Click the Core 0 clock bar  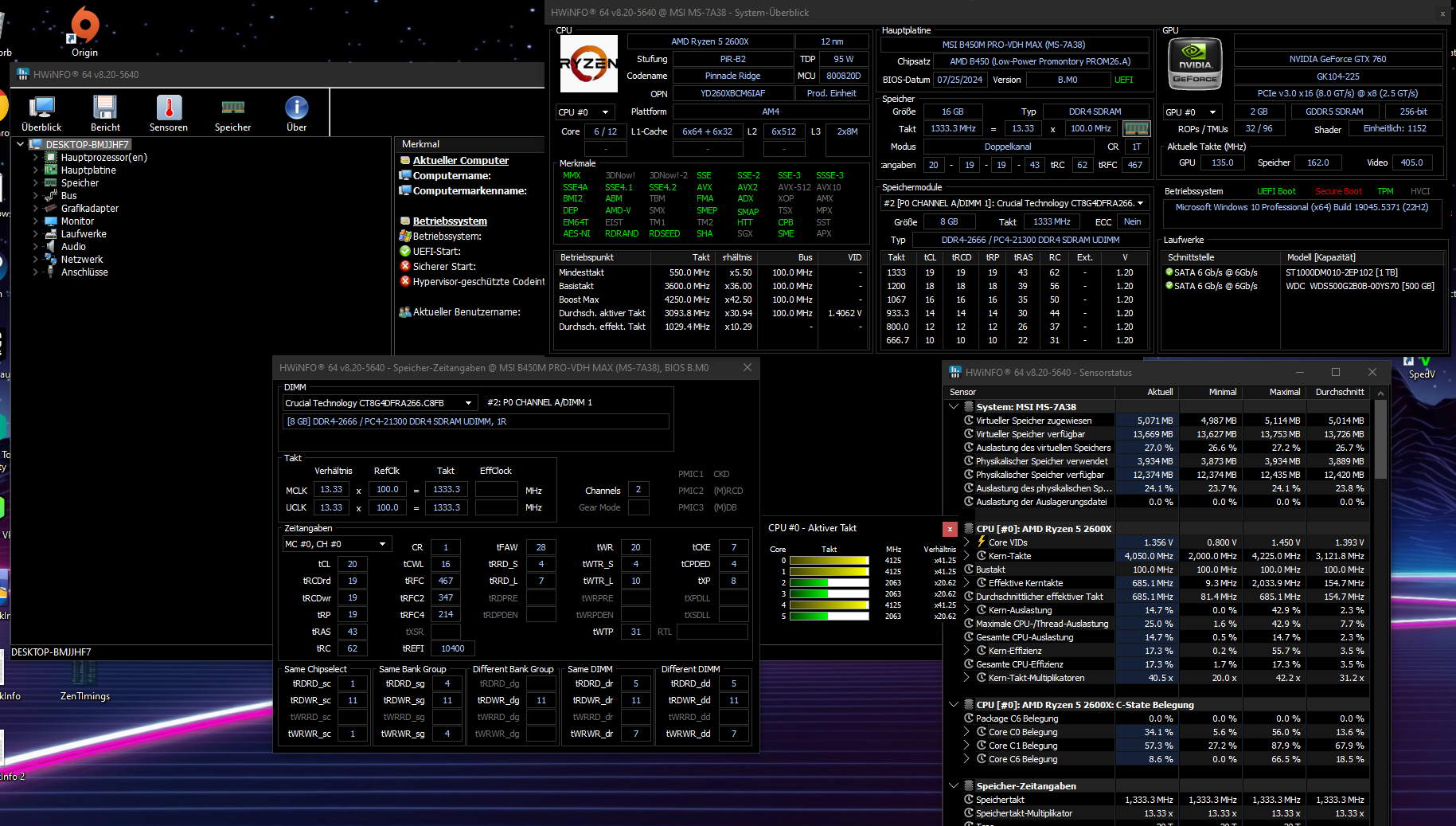pyautogui.click(x=829, y=560)
